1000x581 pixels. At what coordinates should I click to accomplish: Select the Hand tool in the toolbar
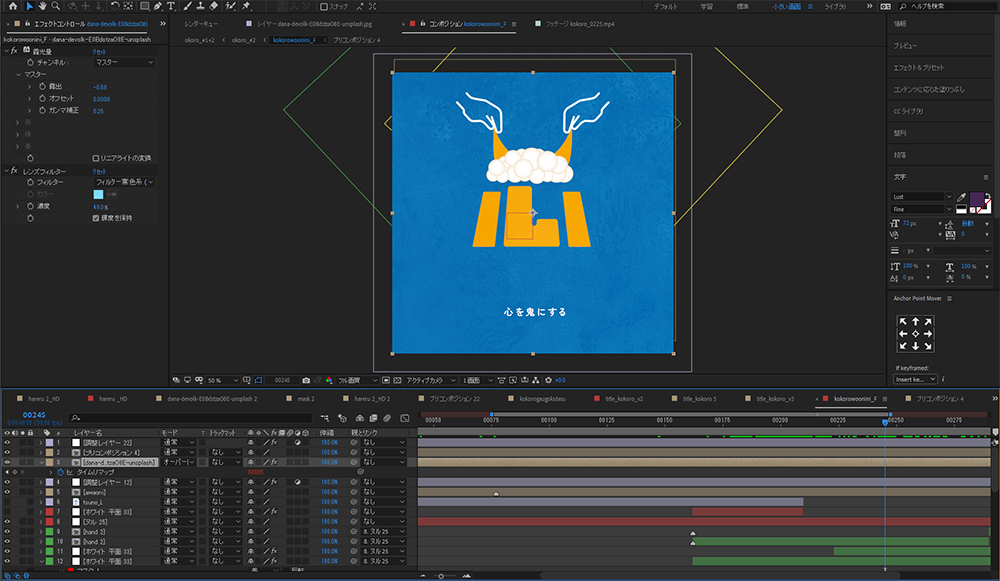pyautogui.click(x=42, y=6)
